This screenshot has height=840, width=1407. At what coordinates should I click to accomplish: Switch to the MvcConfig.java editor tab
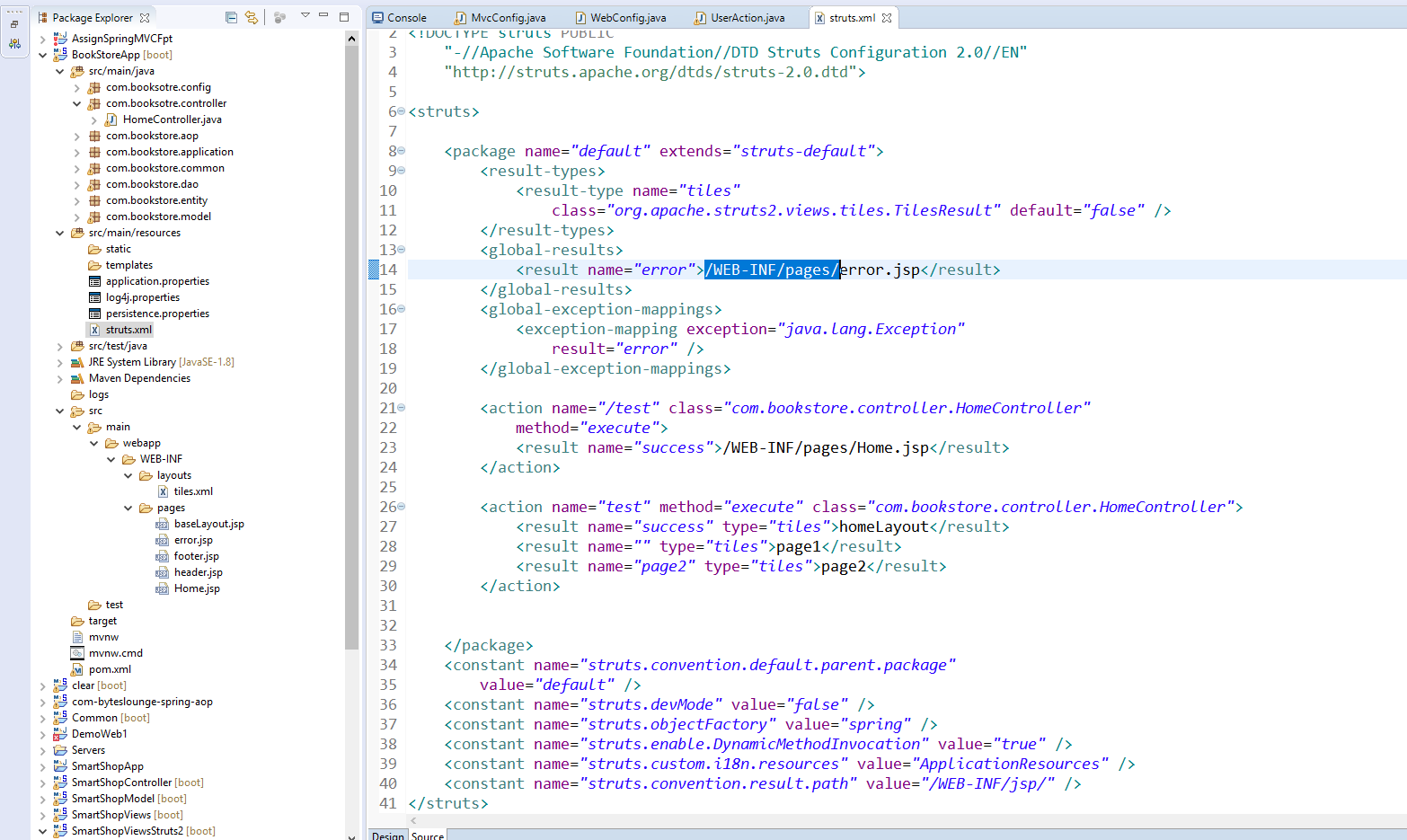click(508, 18)
